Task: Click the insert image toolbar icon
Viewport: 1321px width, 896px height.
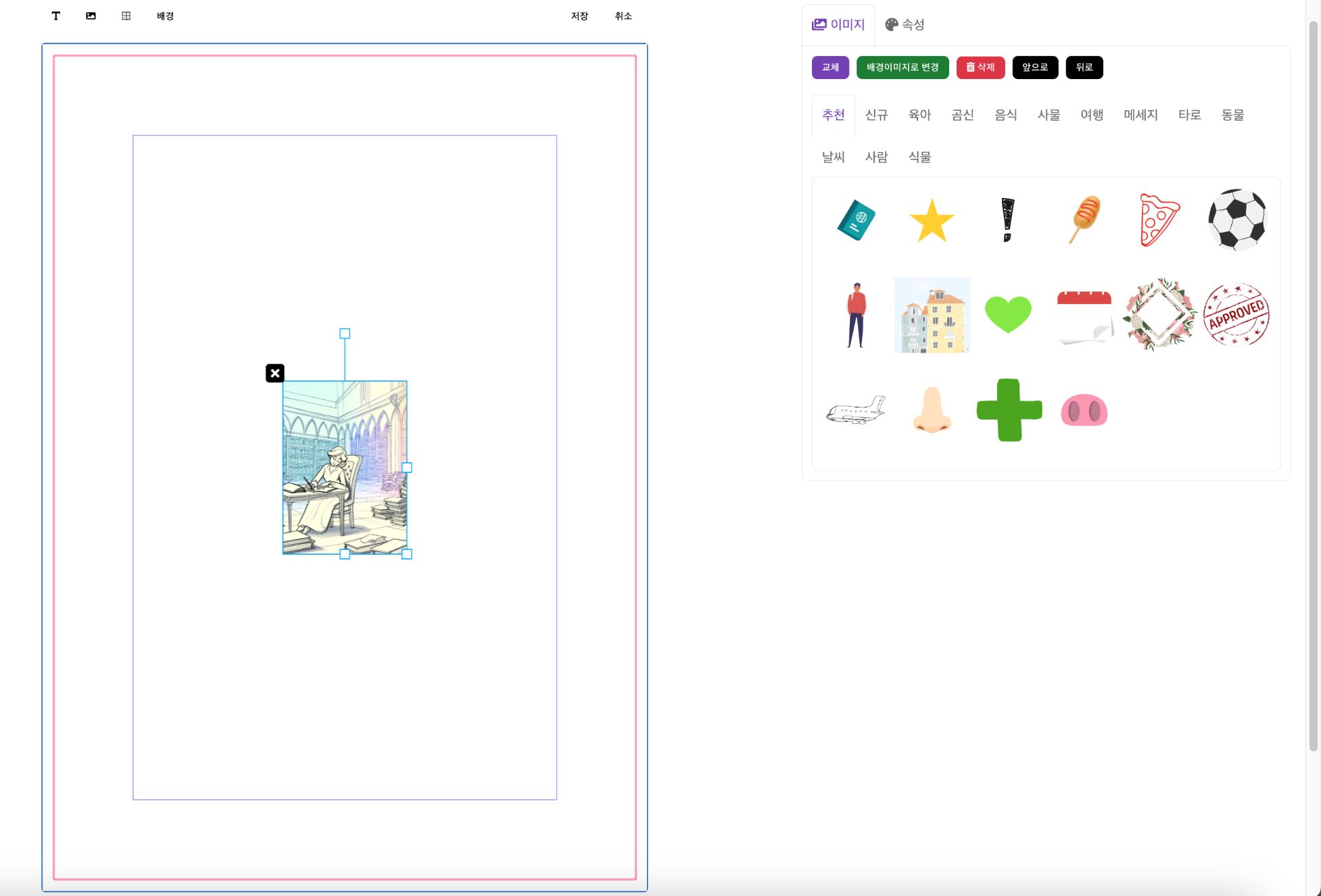Action: (x=91, y=16)
